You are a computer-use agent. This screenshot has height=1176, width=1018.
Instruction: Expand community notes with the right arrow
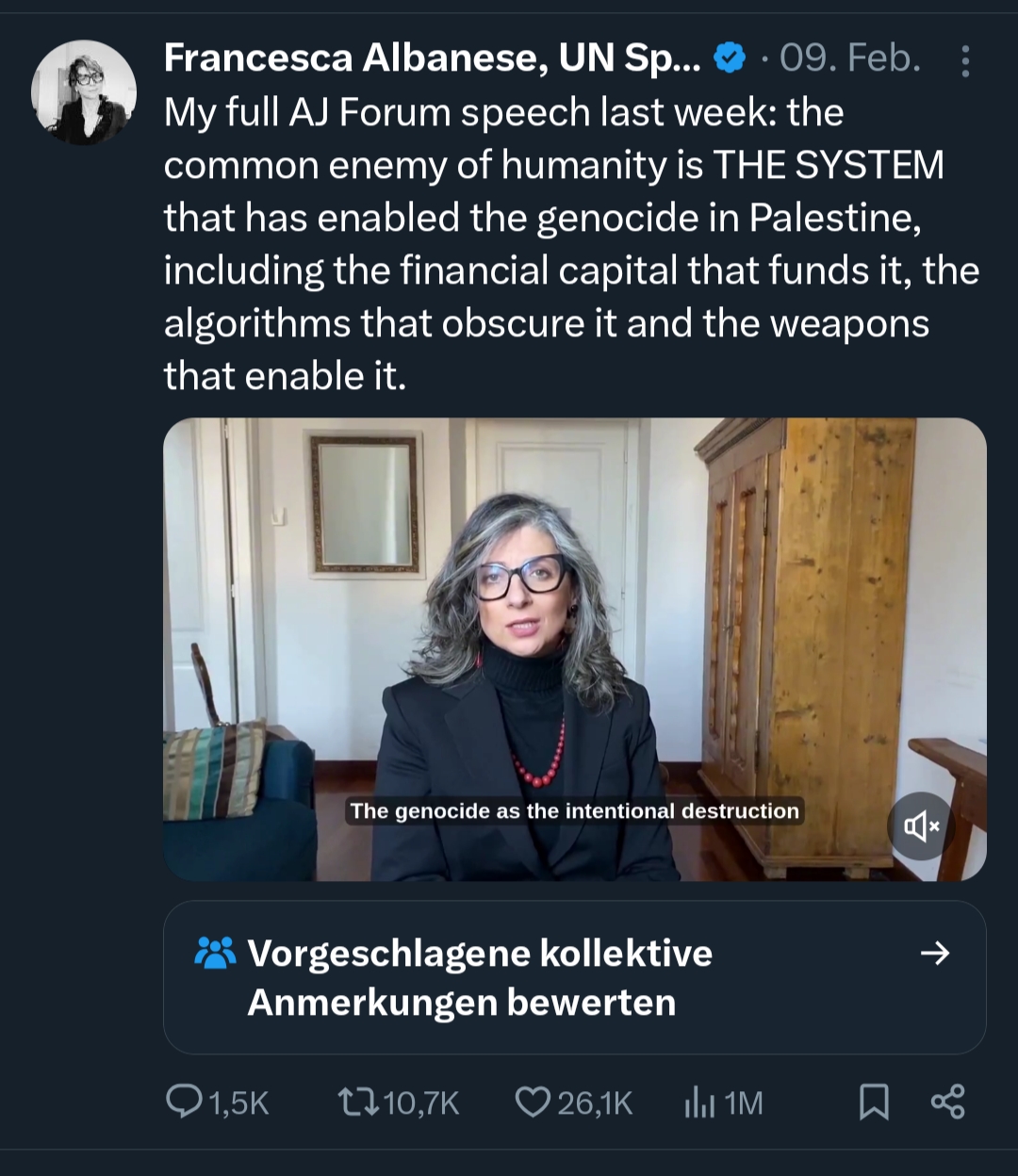tap(934, 954)
